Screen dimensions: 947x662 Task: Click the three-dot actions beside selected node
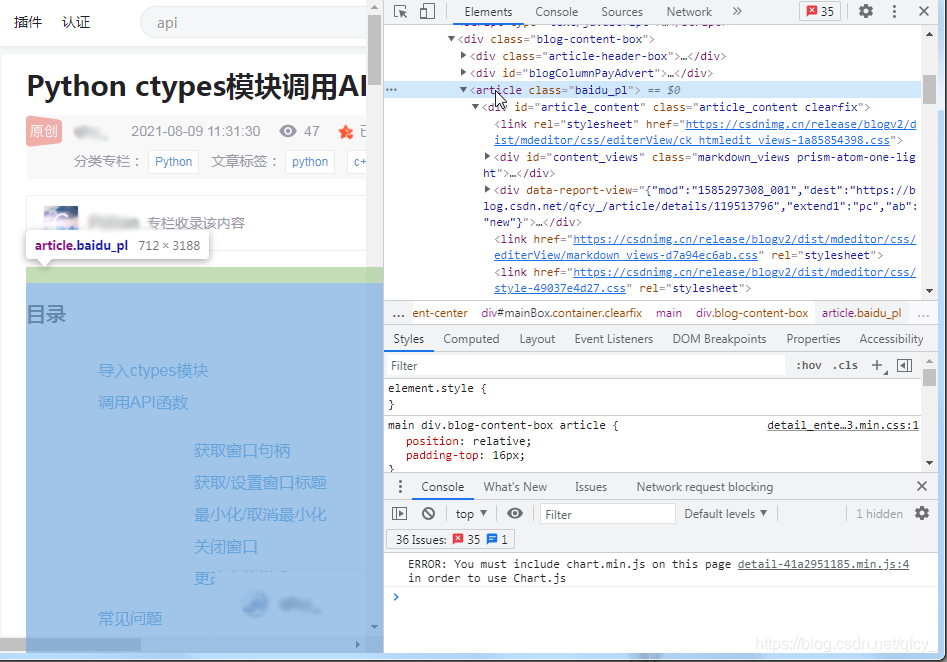click(391, 89)
